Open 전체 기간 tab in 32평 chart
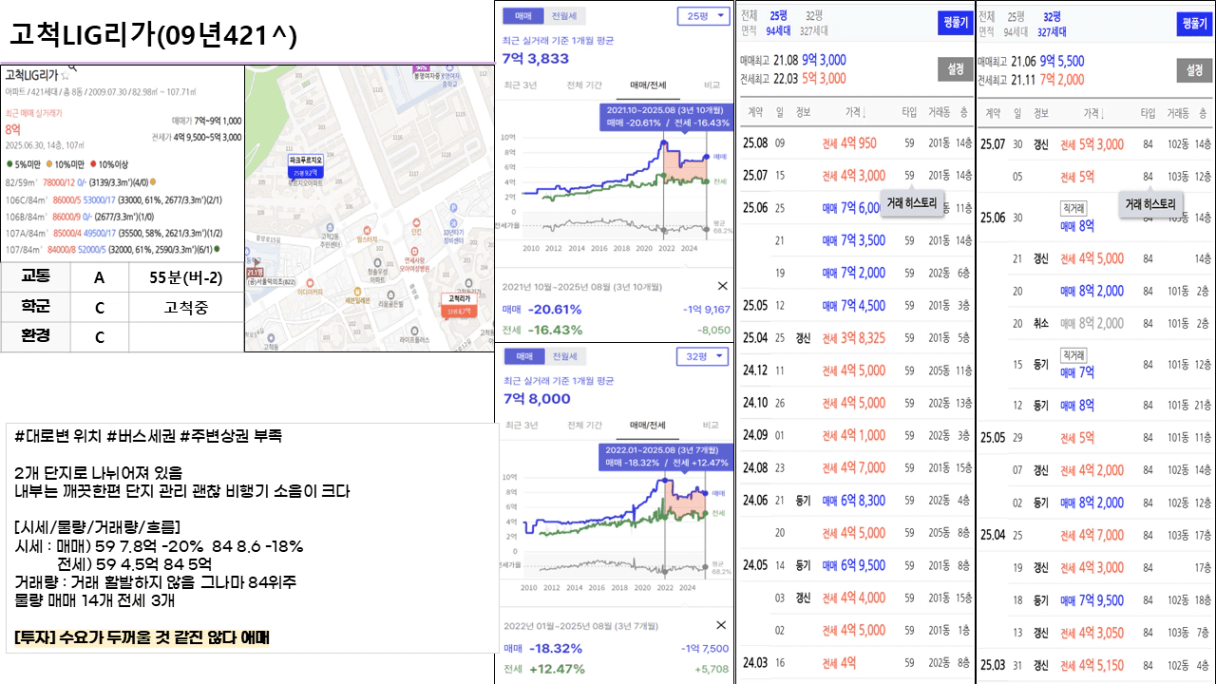Image resolution: width=1216 pixels, height=684 pixels. 584,425
